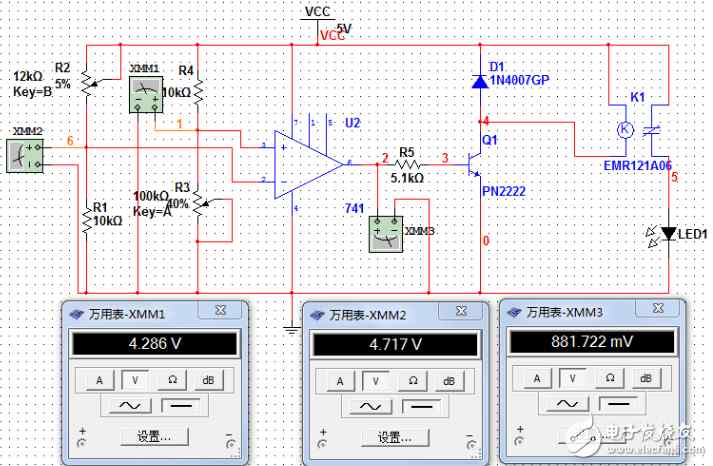
Task: Set XMM1 to ammeter mode A
Action: tap(99, 380)
